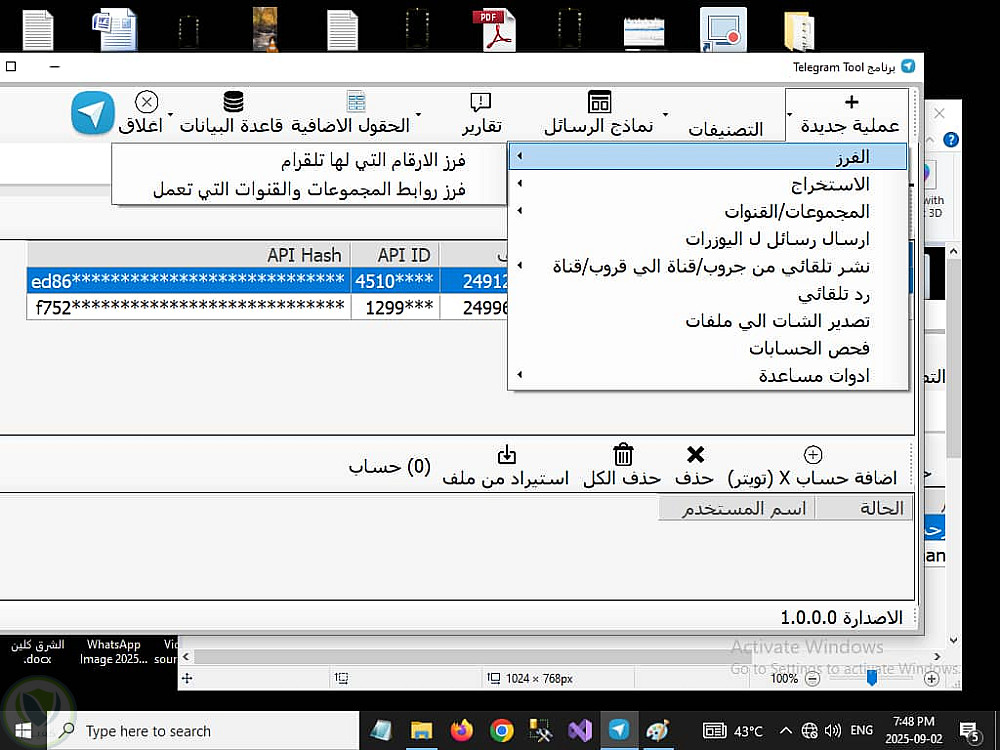Open ادوات مساعدة submenu
Image resolution: width=1000 pixels, height=750 pixels.
(708, 376)
